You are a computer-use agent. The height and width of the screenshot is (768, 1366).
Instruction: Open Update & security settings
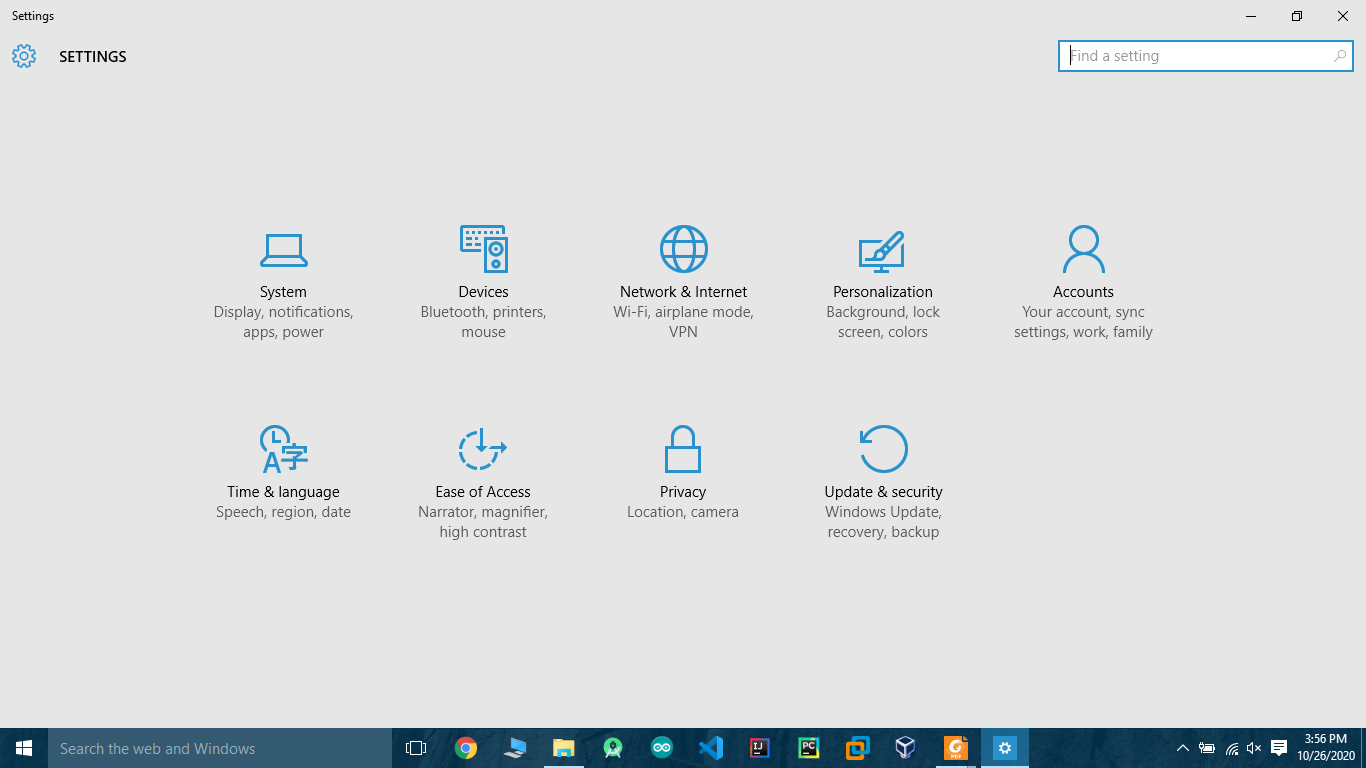point(883,483)
